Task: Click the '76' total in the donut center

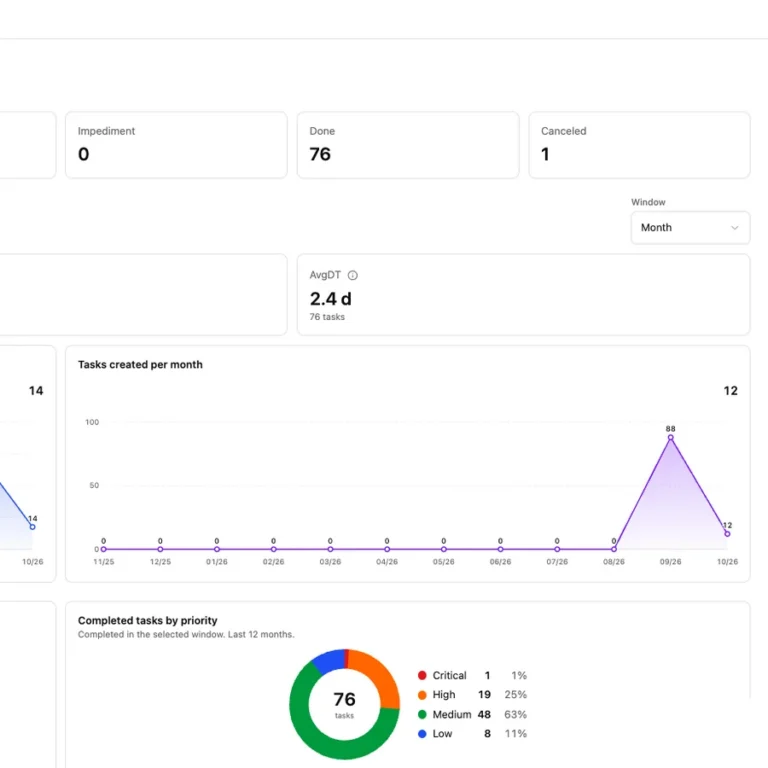Action: coord(344,699)
